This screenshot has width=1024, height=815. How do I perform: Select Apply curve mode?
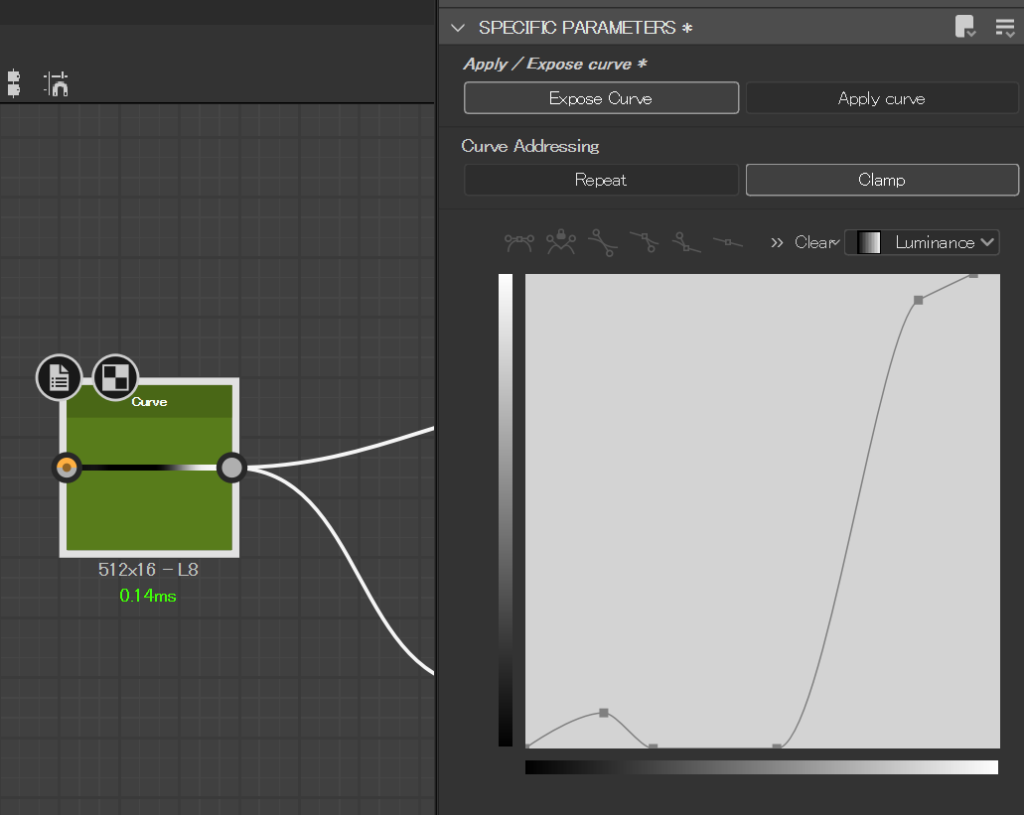[881, 98]
